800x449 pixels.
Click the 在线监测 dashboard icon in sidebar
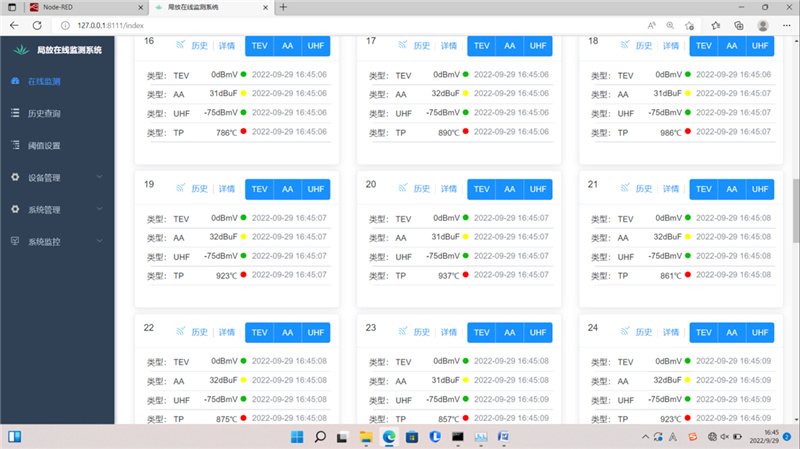click(x=15, y=81)
